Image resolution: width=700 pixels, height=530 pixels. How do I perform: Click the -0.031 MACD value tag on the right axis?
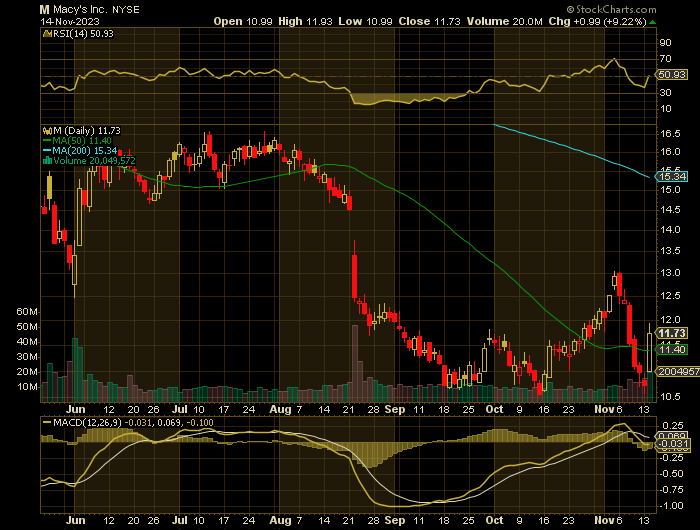coord(672,444)
